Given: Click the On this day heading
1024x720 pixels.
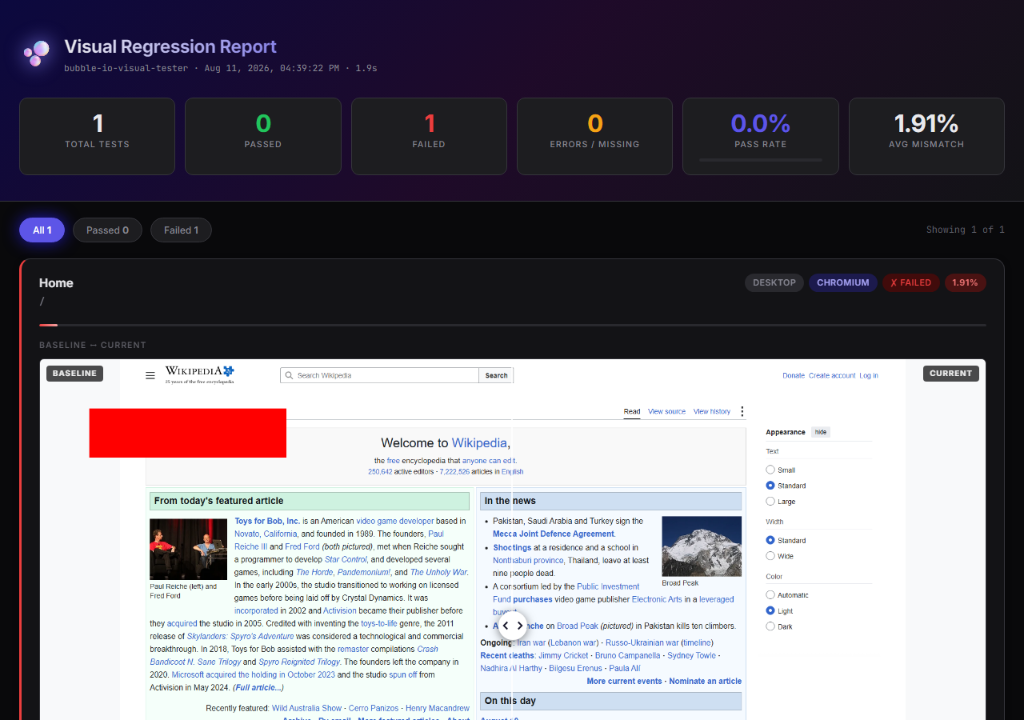Looking at the screenshot, I should tap(510, 700).
